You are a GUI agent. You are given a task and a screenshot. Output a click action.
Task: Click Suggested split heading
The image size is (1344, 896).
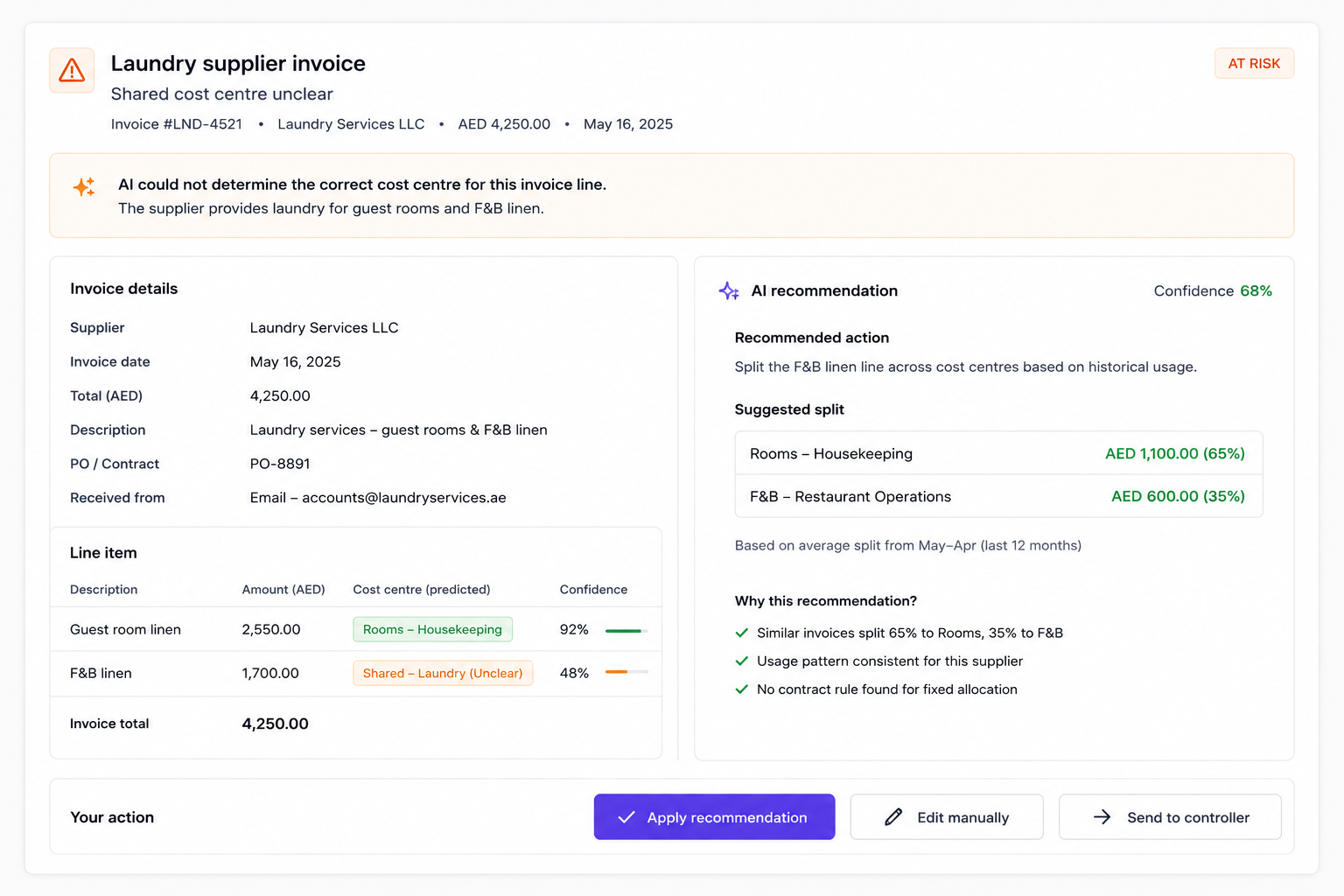(789, 409)
